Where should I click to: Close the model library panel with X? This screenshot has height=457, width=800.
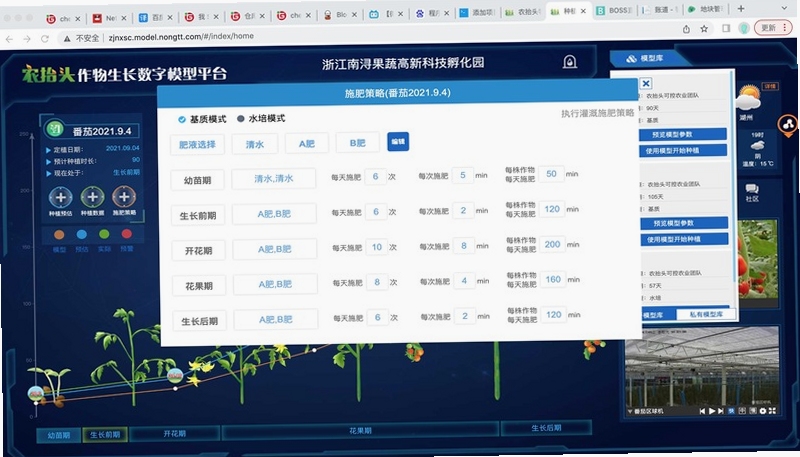click(645, 83)
